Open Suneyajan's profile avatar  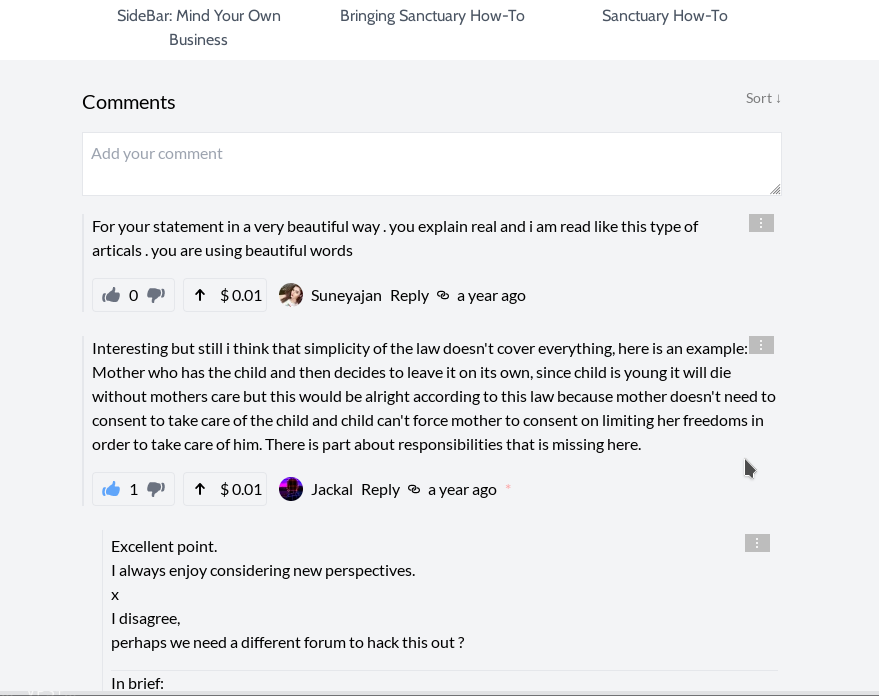(291, 295)
